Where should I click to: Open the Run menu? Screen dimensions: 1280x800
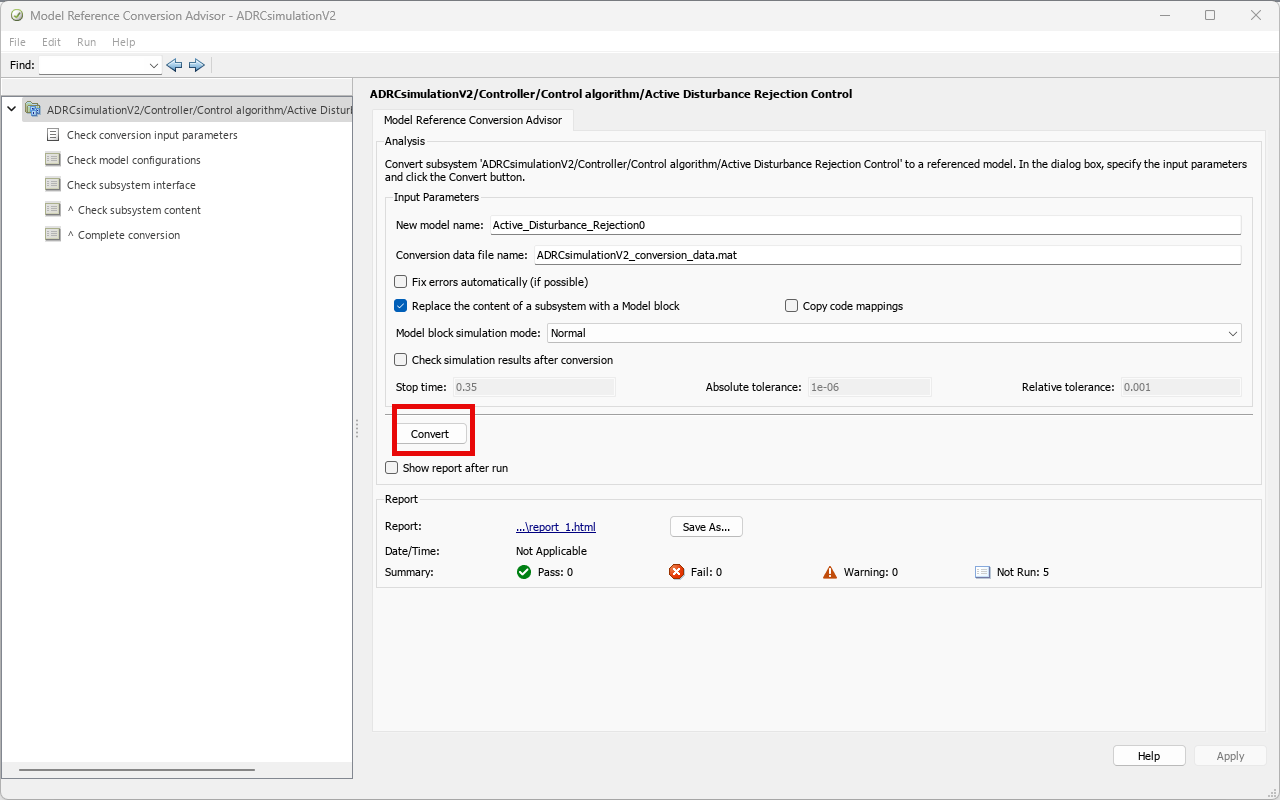pyautogui.click(x=86, y=42)
